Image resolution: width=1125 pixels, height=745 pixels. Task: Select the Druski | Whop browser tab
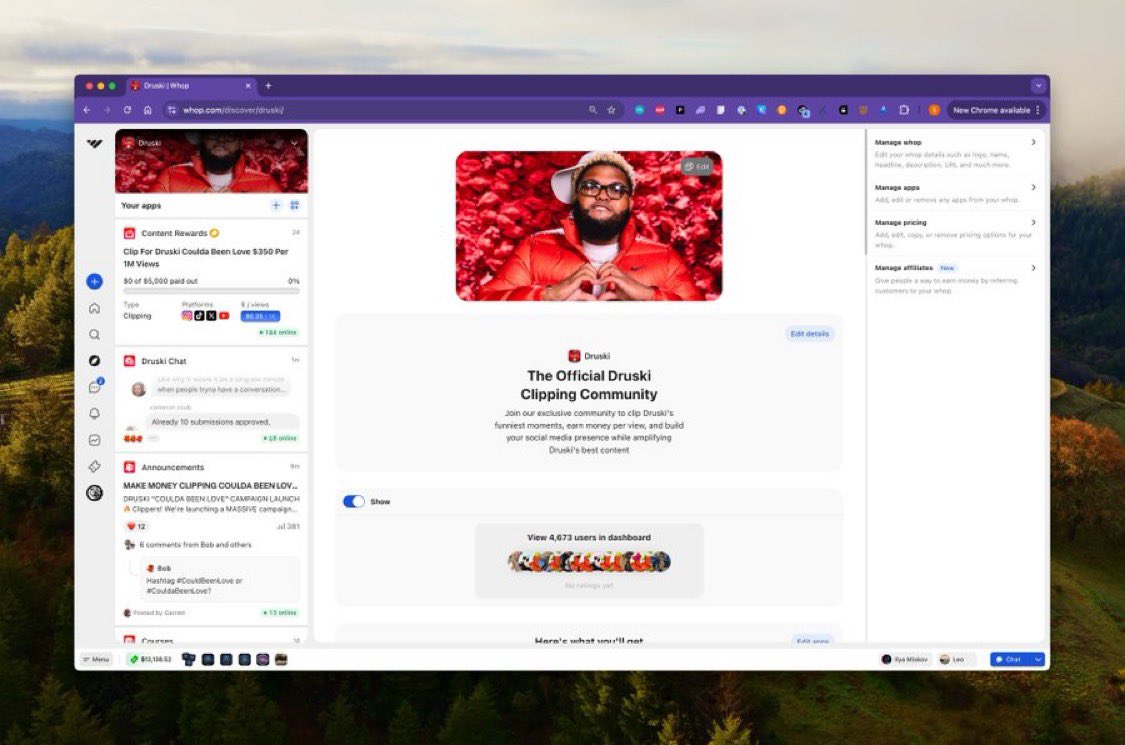coord(192,85)
